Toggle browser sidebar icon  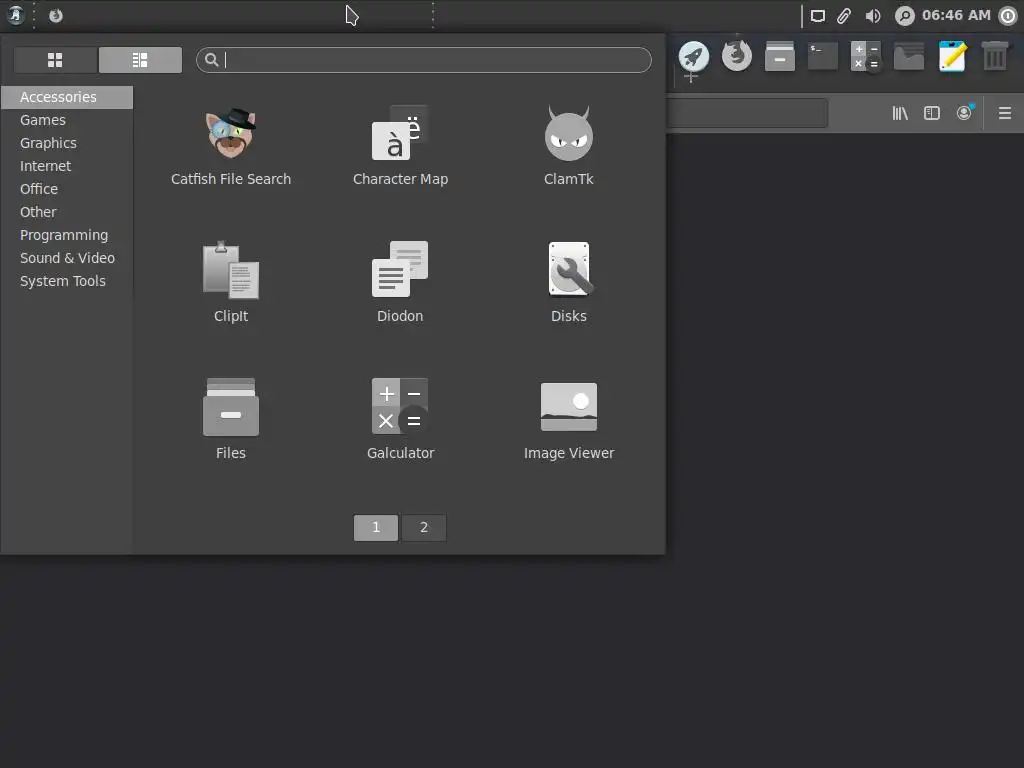932,114
